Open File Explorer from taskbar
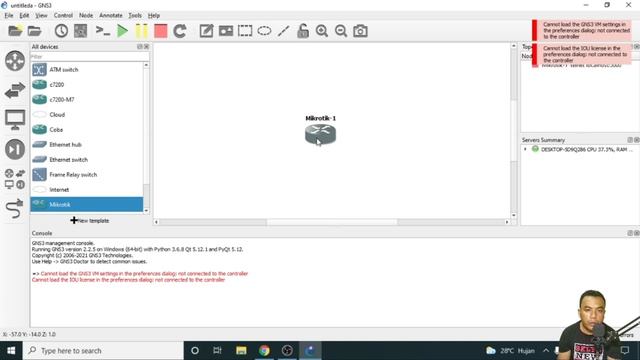 241,351
